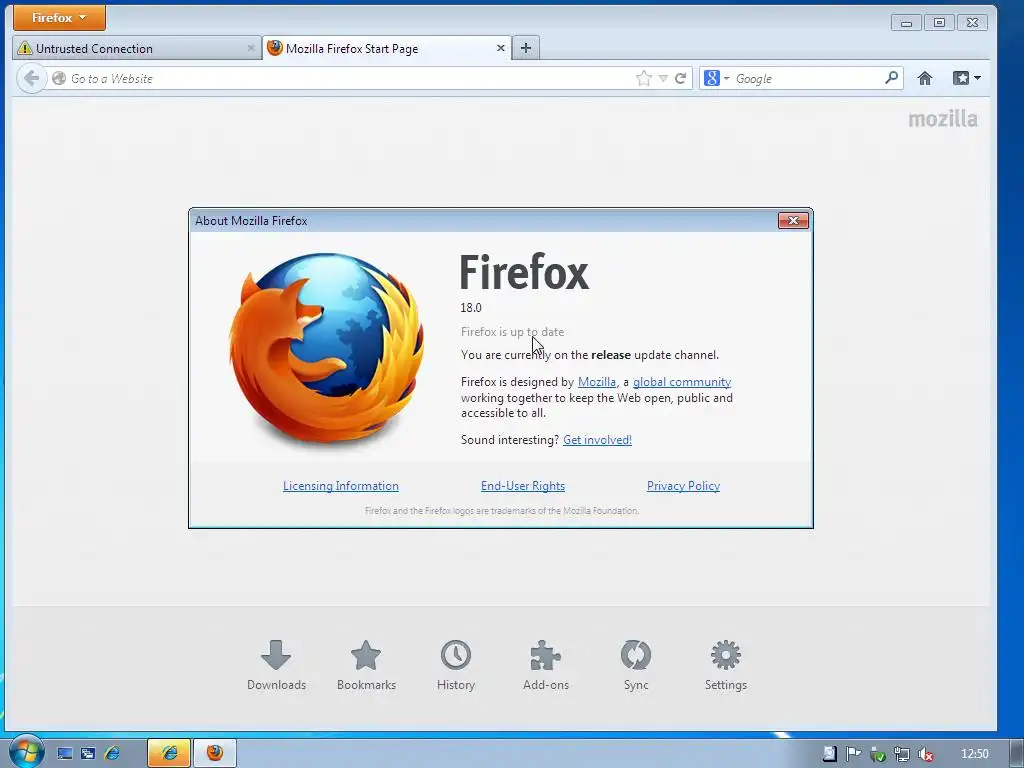Click the 12:50 taskbar clock
Image resolution: width=1024 pixels, height=768 pixels.
(x=975, y=754)
